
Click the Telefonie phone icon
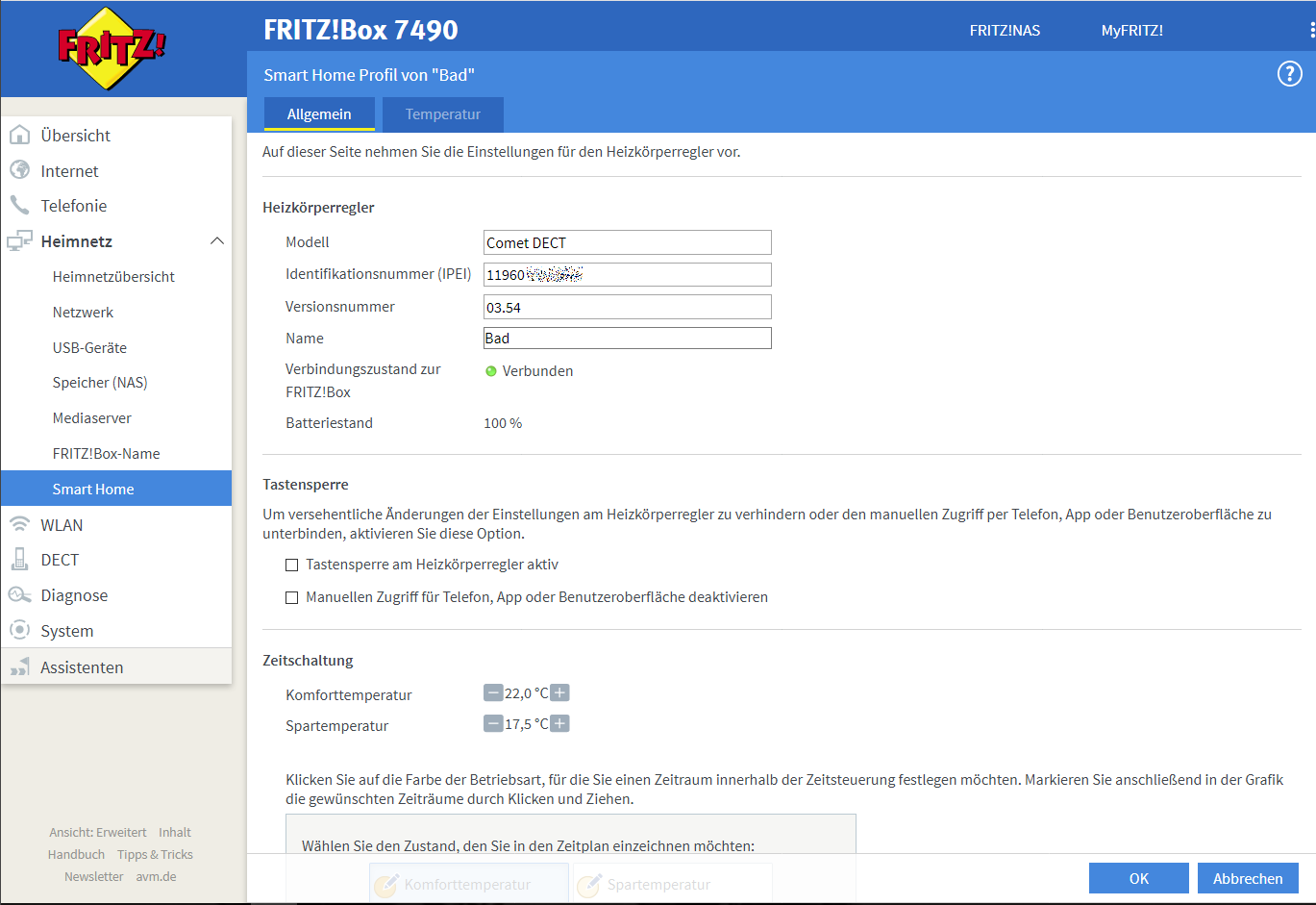pyautogui.click(x=19, y=205)
